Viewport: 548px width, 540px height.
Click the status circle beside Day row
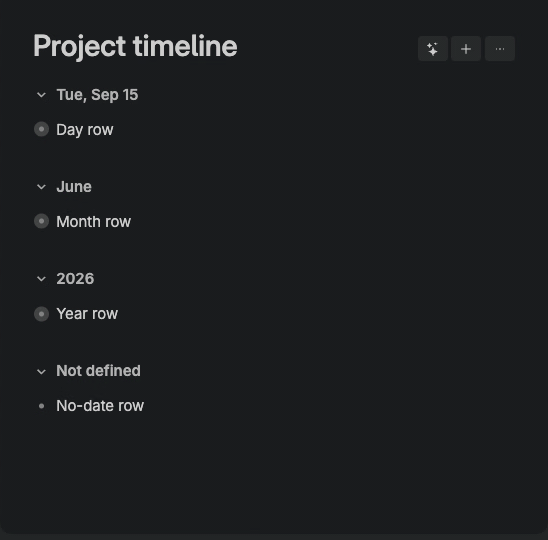(x=41, y=129)
